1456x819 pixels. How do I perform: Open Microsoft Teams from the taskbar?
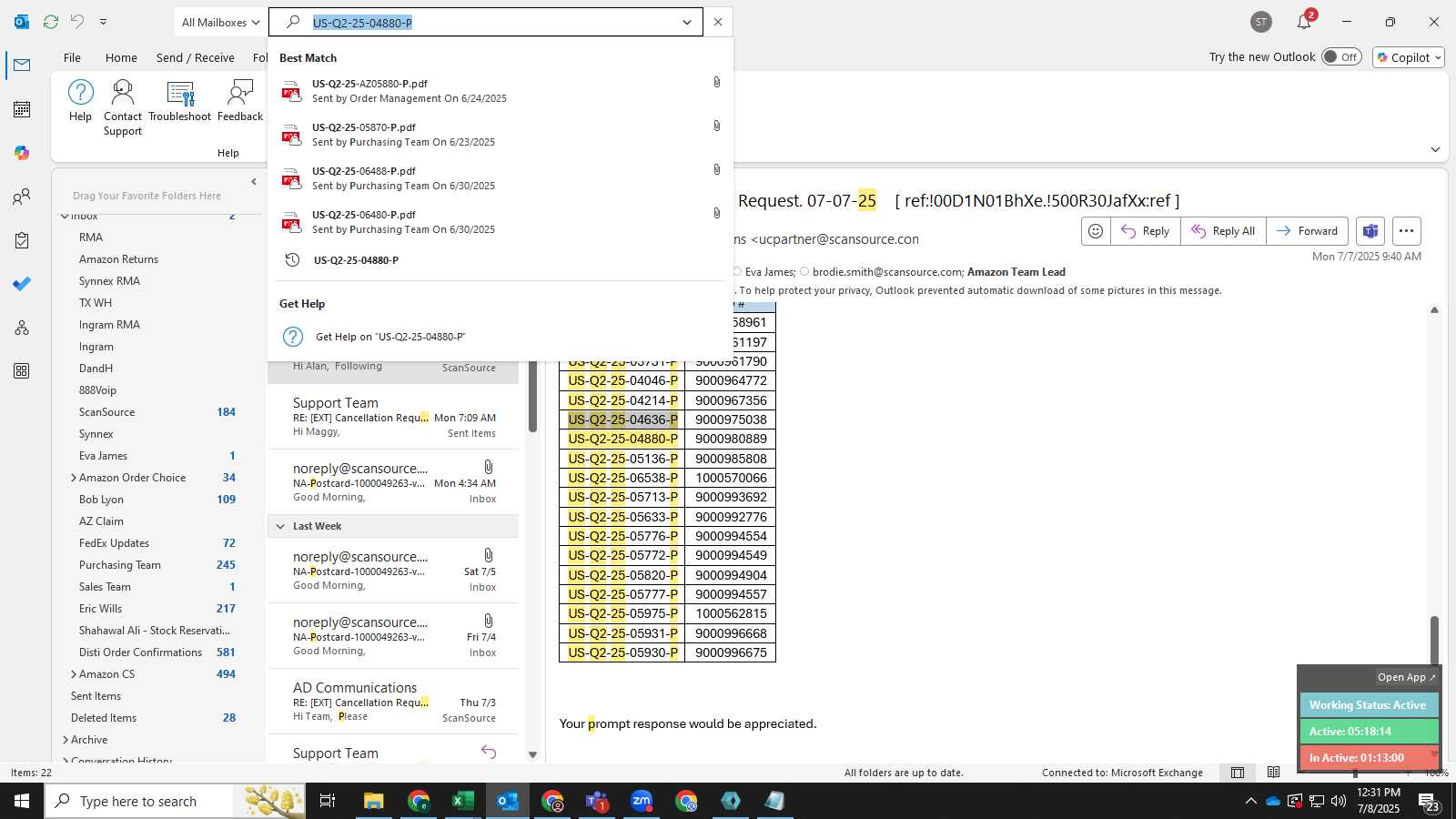click(597, 801)
